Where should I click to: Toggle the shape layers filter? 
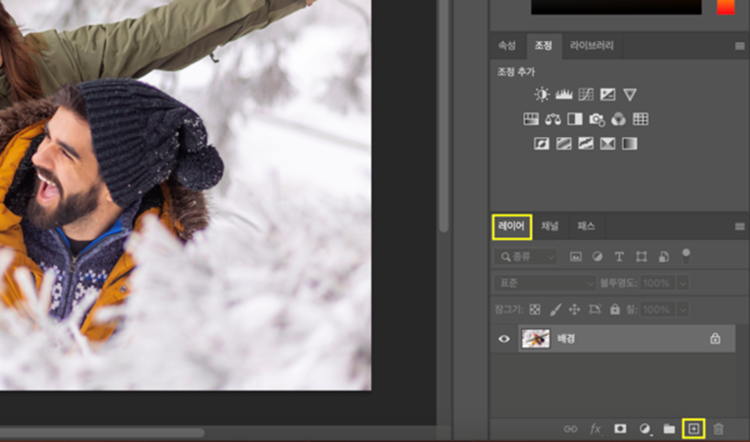pyautogui.click(x=641, y=257)
